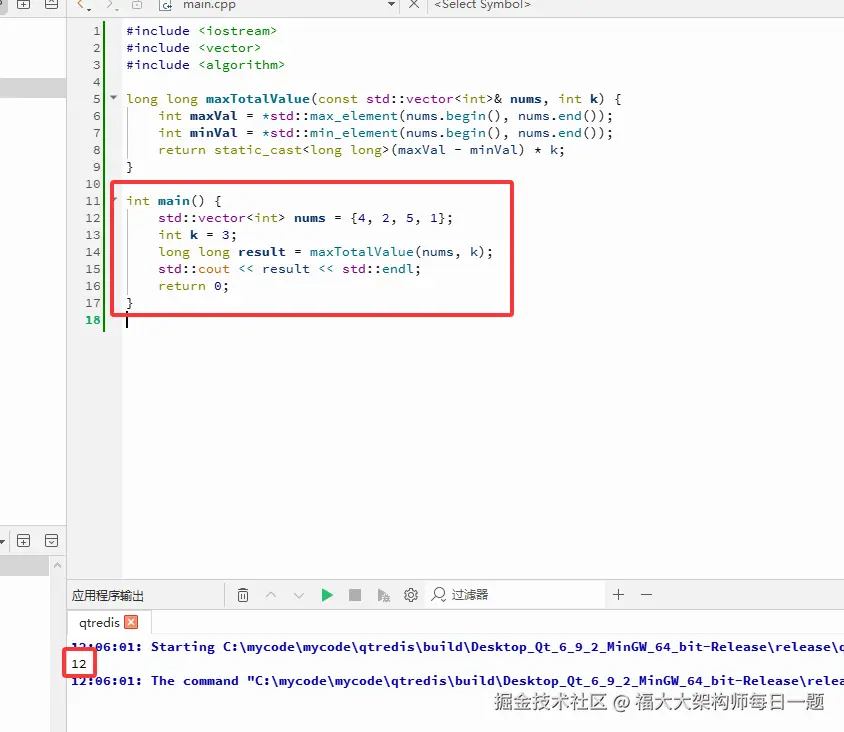The width and height of the screenshot is (844, 732).
Task: Open the lower sidebar view dropdown arrow
Action: click(x=2, y=541)
